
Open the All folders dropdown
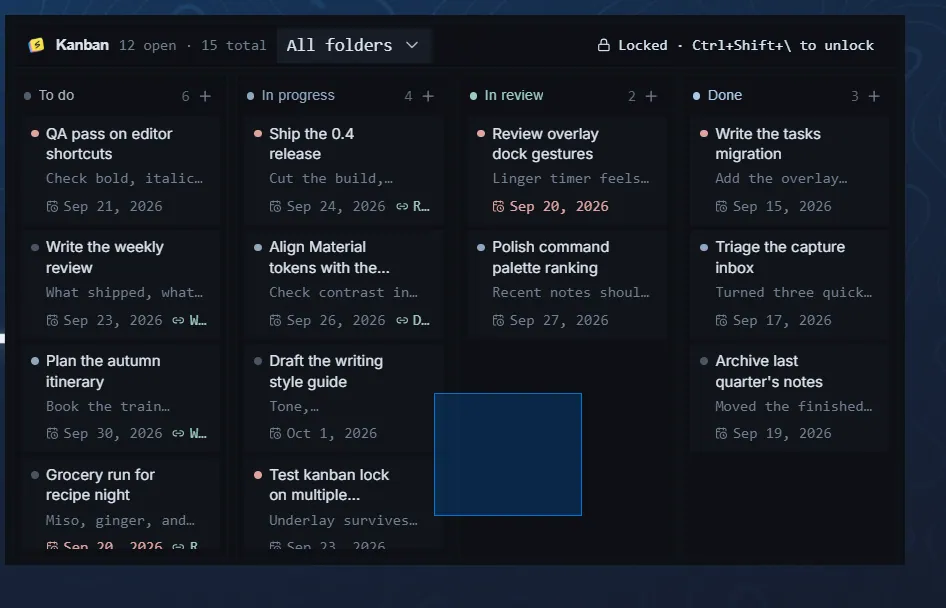[354, 45]
